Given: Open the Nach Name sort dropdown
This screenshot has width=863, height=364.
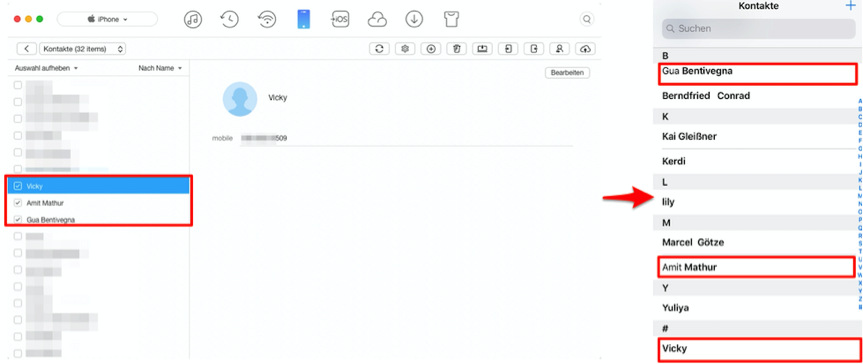Looking at the screenshot, I should coord(160,68).
